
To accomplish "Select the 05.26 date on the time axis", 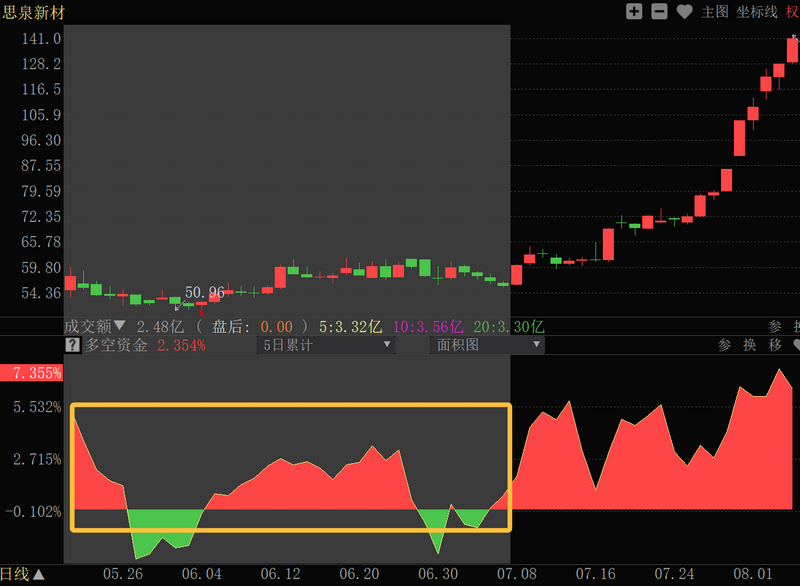I will (123, 574).
